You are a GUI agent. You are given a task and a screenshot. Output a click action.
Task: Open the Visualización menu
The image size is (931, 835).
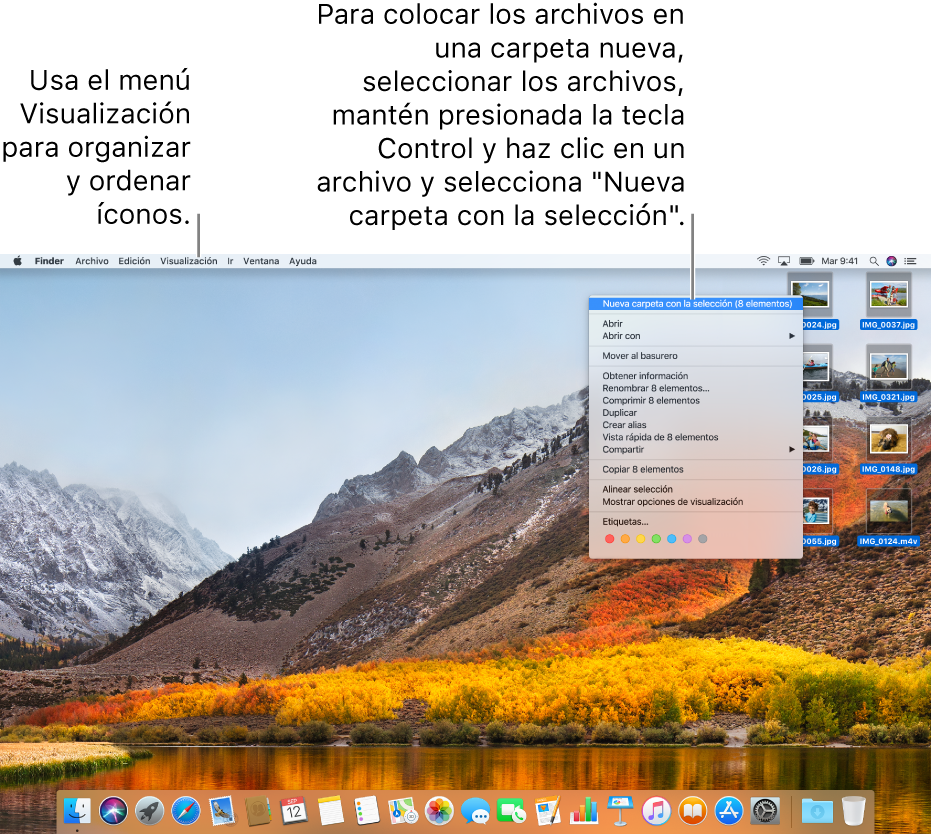pyautogui.click(x=189, y=261)
